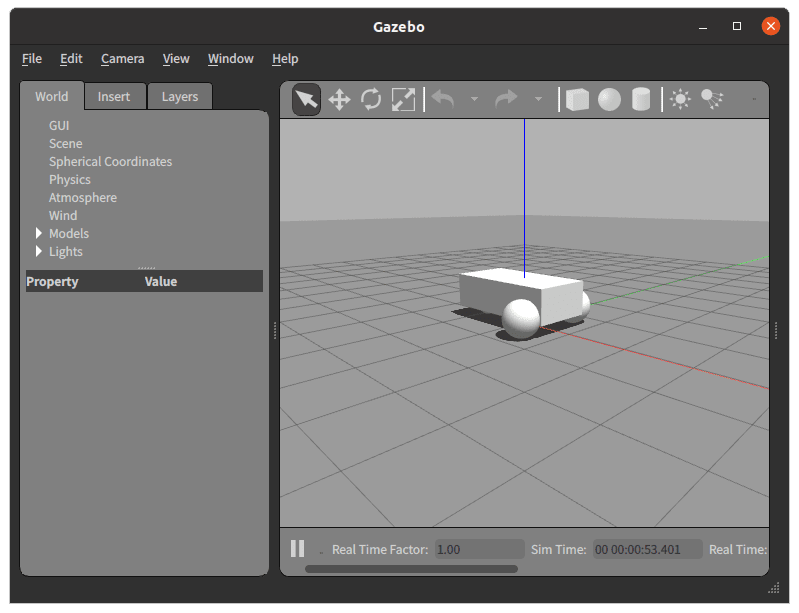This screenshot has width=799, height=613.
Task: Open the View menu
Action: click(x=176, y=59)
